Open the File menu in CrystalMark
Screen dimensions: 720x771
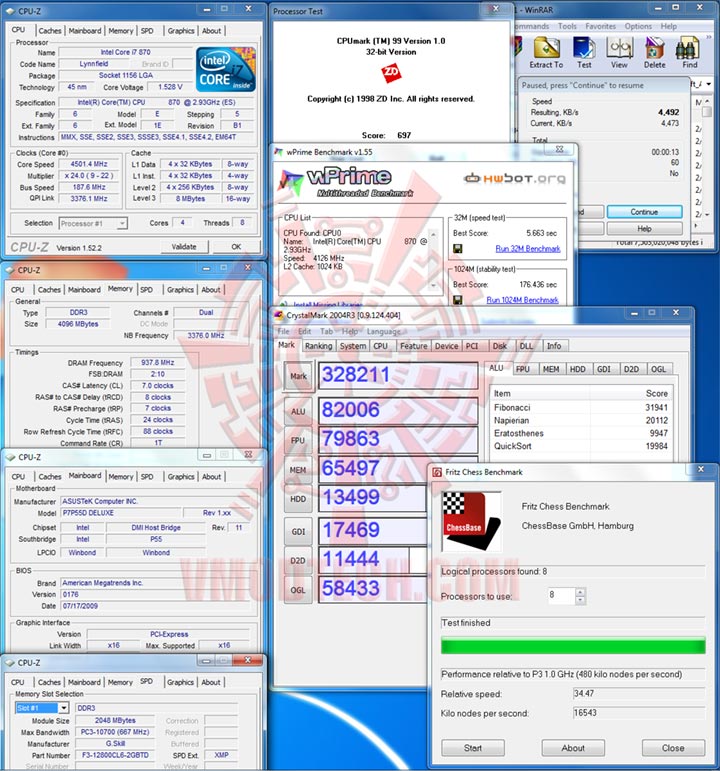click(284, 331)
